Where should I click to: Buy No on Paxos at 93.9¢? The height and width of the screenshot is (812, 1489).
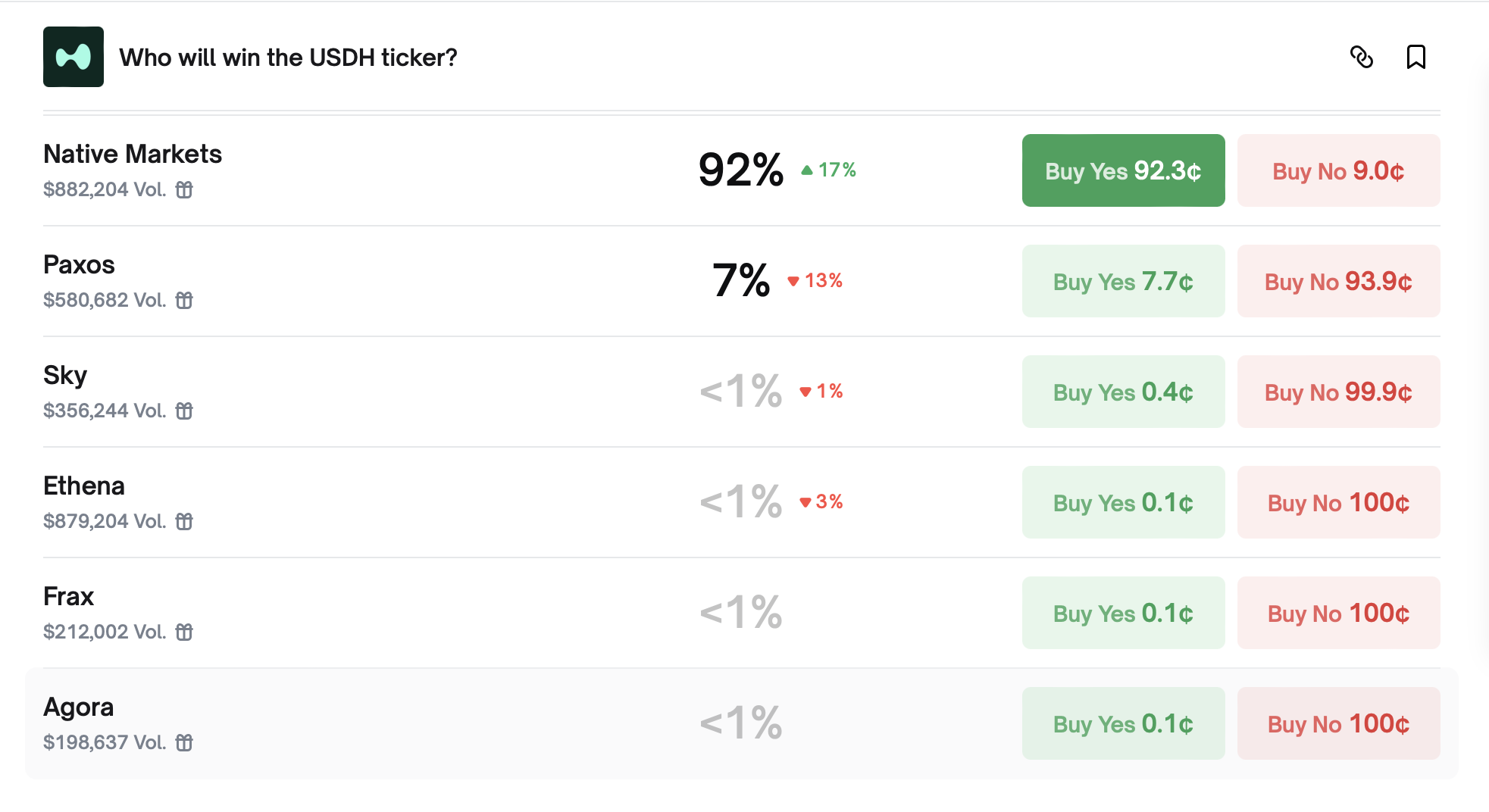(1337, 281)
